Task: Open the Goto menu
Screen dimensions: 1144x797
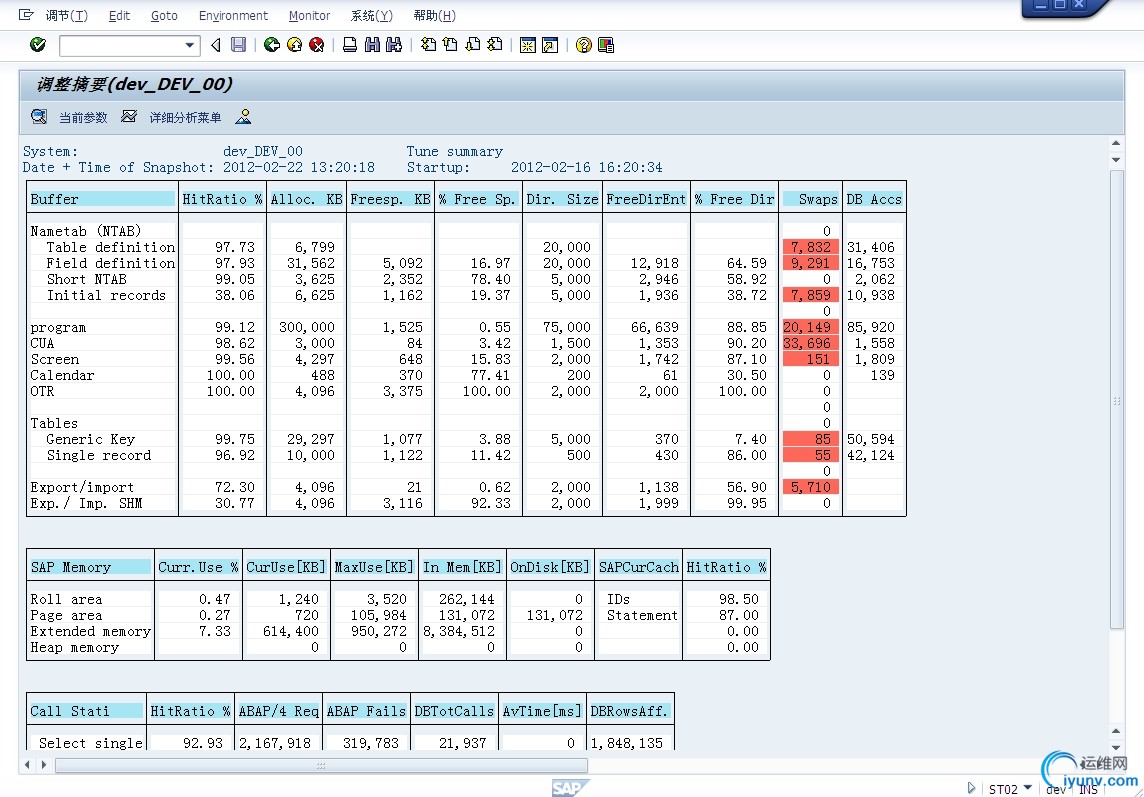Action: [164, 15]
